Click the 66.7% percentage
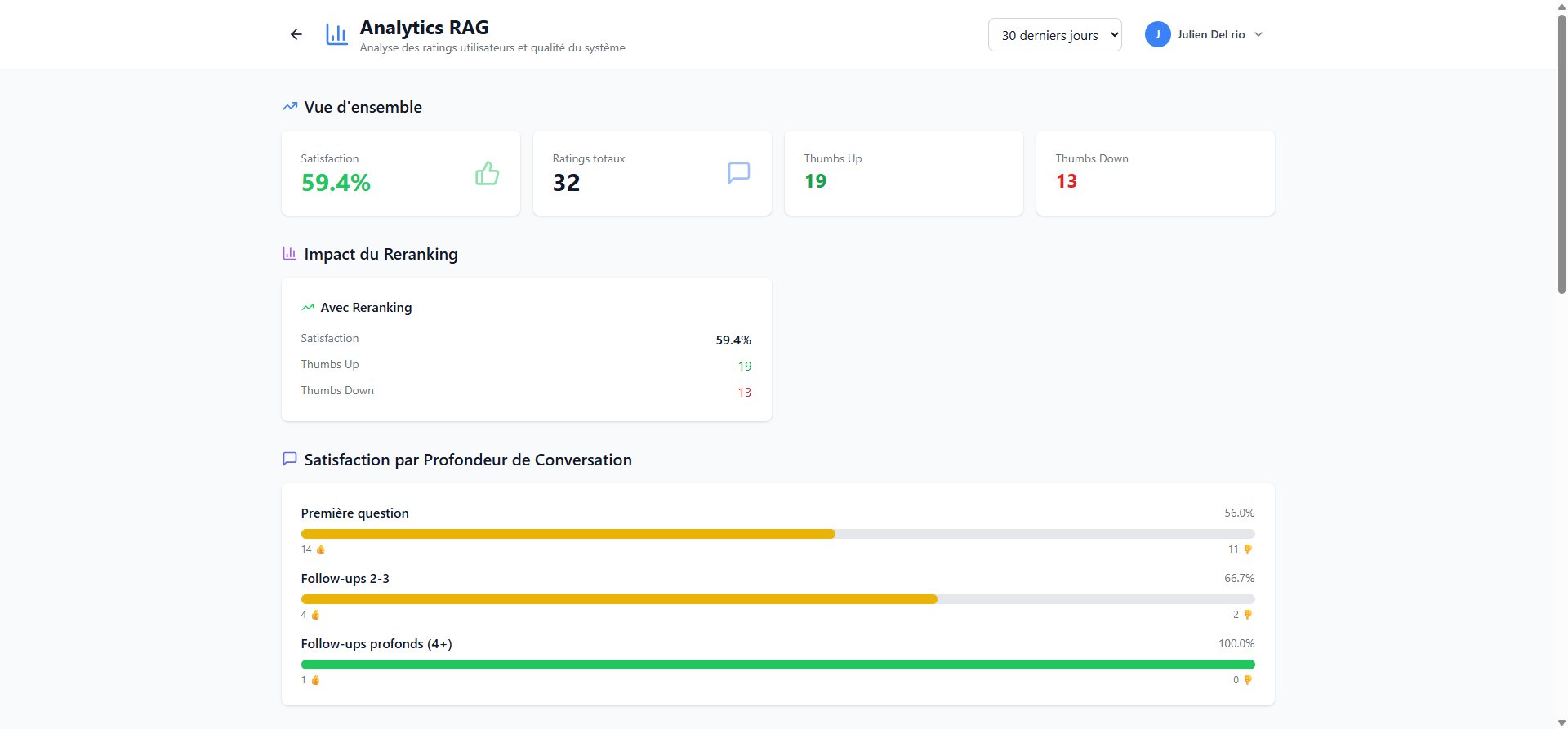 (1239, 578)
